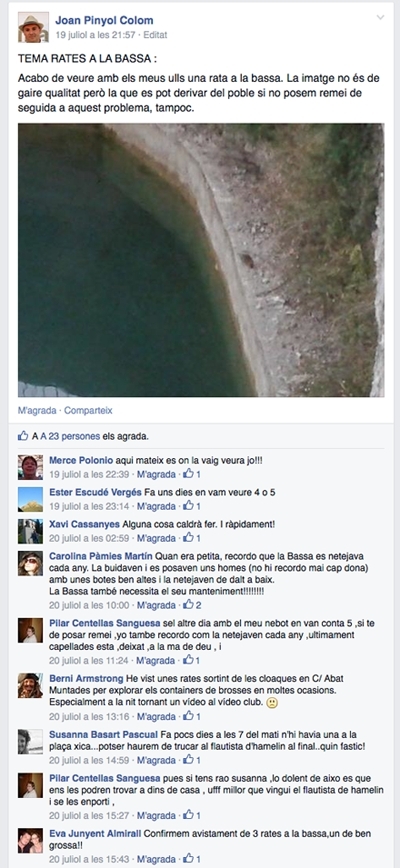Open post timestamp 19 juliol a les 21:57
This screenshot has height=868, width=400.
tap(95, 35)
